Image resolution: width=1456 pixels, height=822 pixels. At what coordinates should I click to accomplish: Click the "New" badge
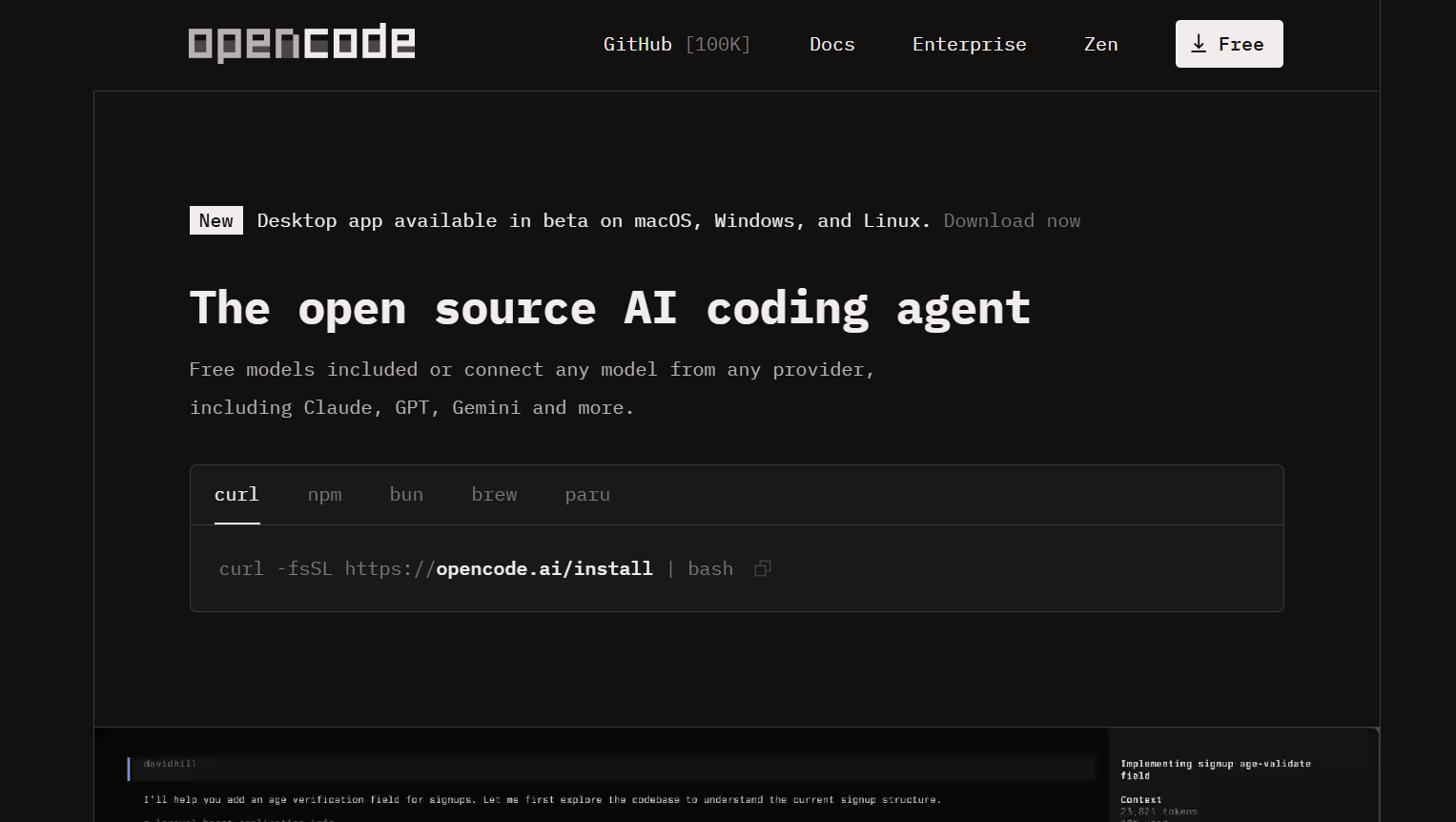coord(216,220)
